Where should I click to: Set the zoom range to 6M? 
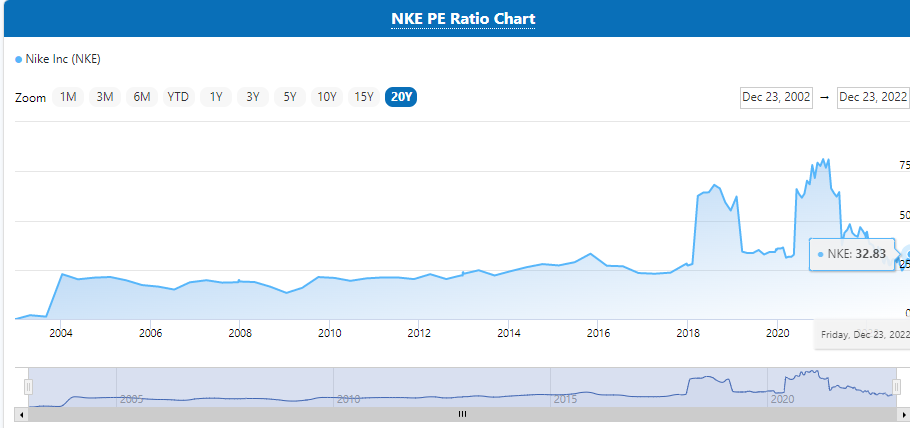tap(142, 97)
